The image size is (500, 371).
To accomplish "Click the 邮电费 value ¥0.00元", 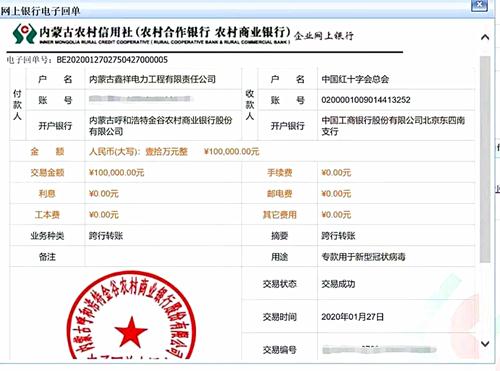I will point(336,194).
